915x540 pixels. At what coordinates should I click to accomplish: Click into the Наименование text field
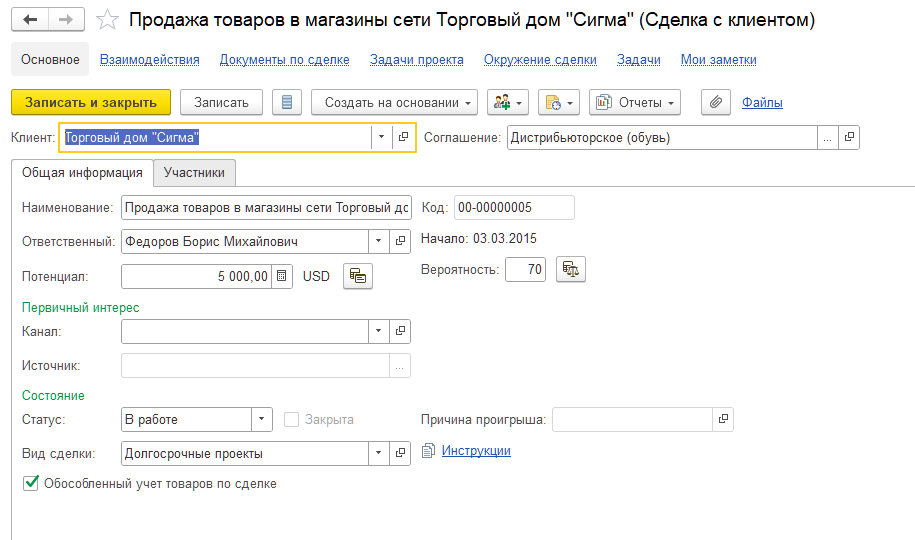266,207
